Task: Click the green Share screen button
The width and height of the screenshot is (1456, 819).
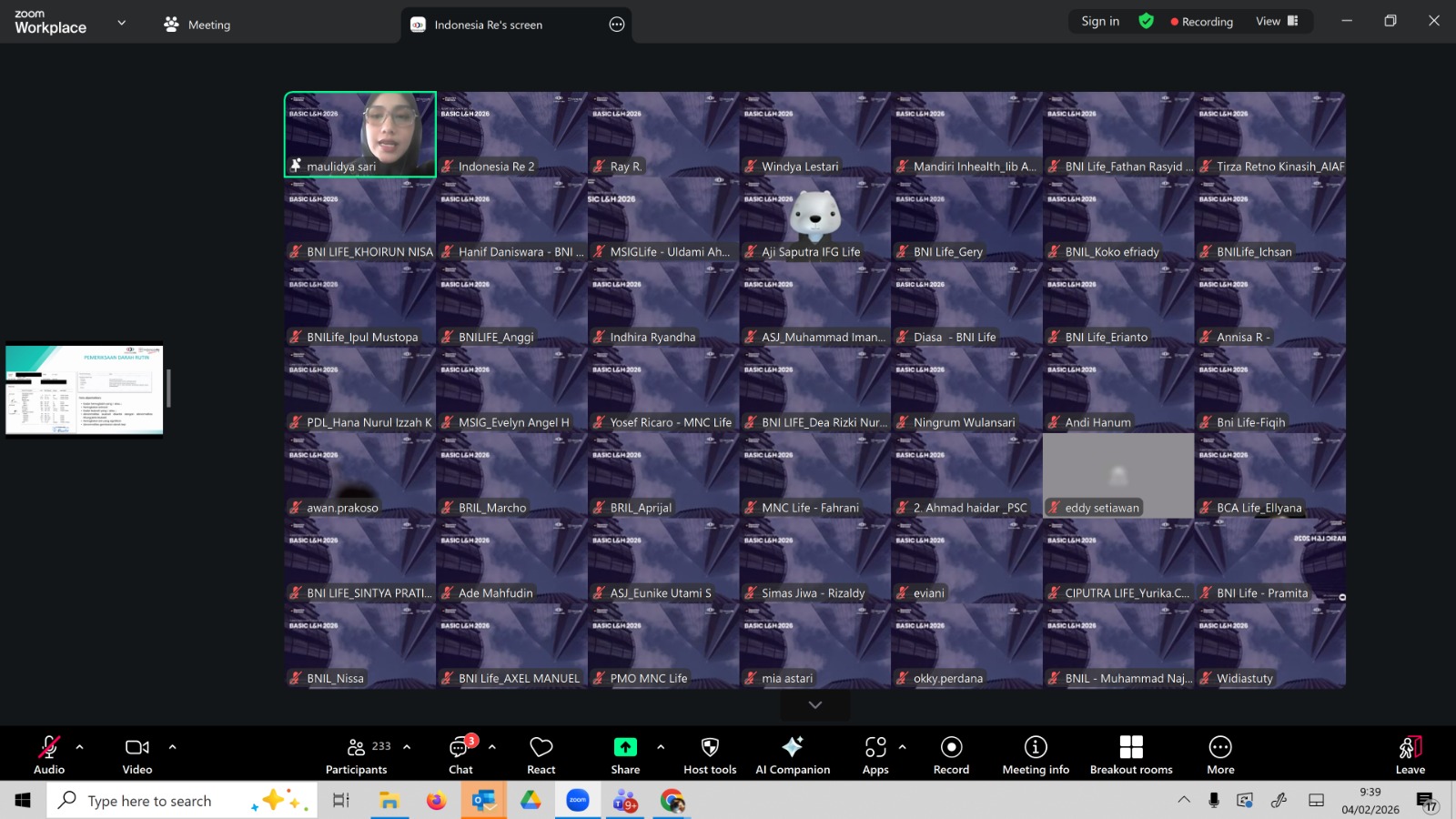Action: pos(625,754)
